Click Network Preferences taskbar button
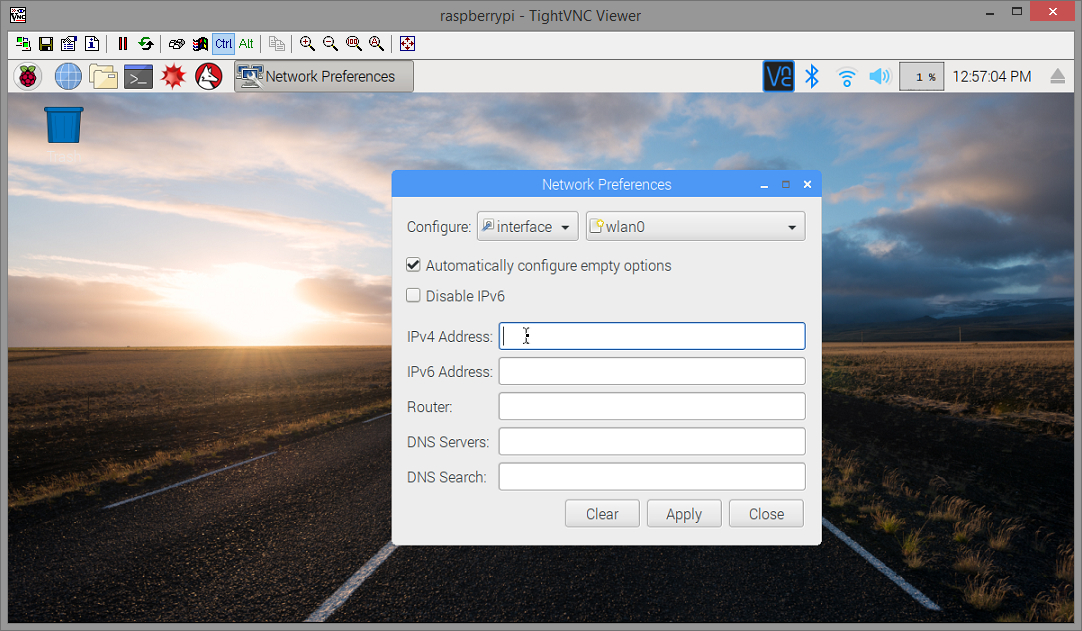 [324, 76]
